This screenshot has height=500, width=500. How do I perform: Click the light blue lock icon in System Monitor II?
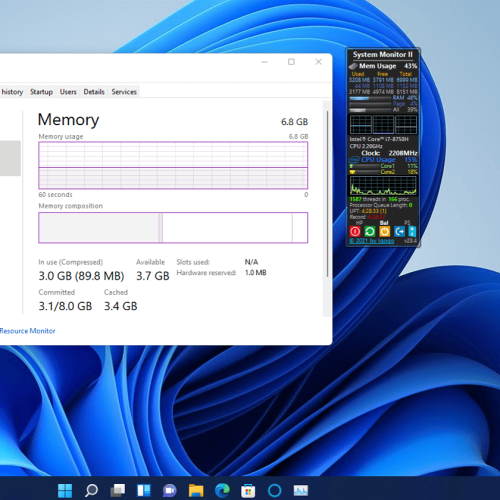click(412, 231)
